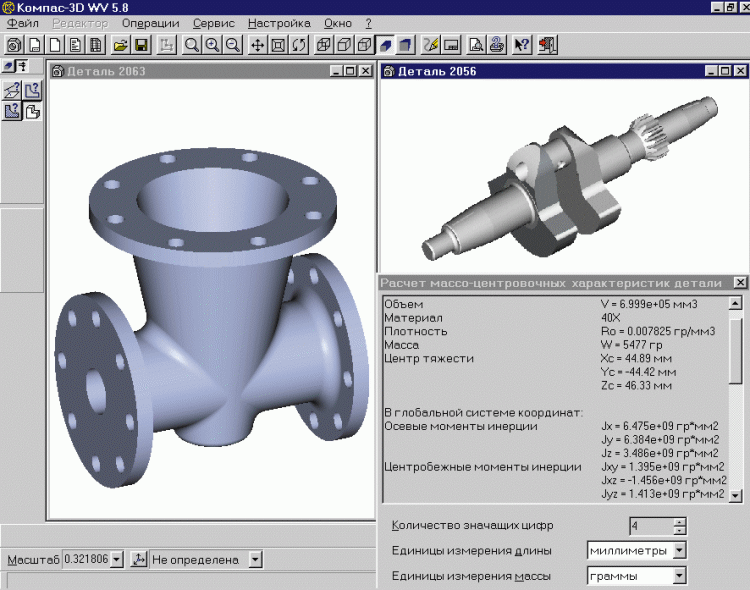
Task: Exit the program with the door icon
Action: point(546,45)
